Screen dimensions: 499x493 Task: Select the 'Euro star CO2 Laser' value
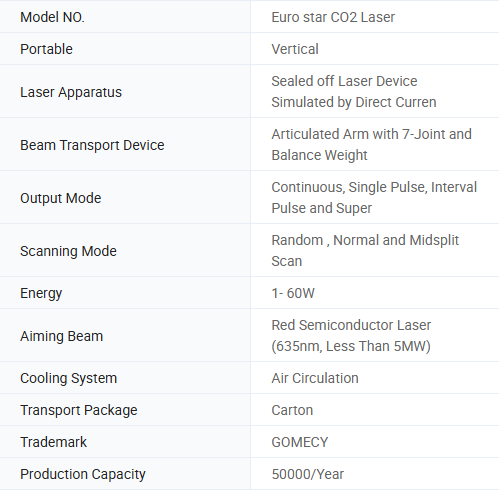tap(333, 17)
